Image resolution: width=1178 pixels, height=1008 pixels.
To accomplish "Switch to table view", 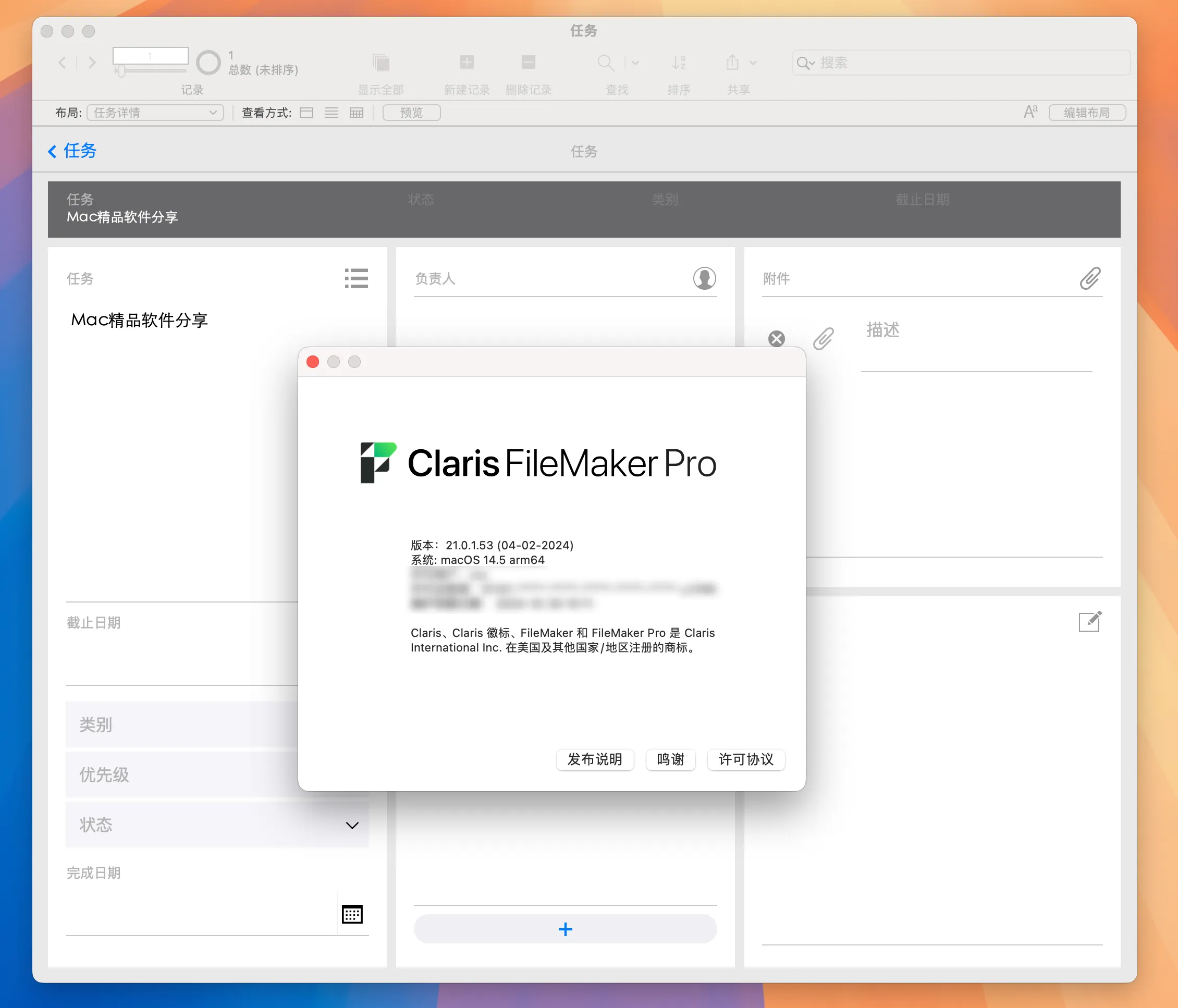I will 357,113.
